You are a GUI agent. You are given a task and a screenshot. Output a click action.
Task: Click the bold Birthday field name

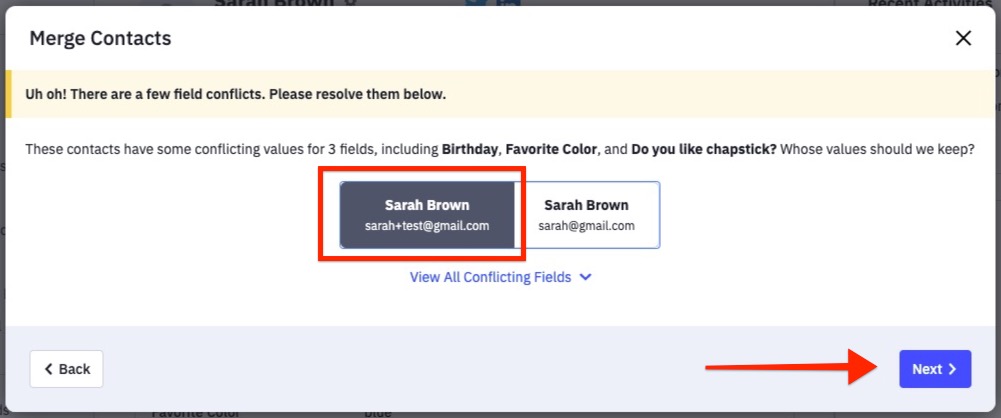tap(469, 149)
